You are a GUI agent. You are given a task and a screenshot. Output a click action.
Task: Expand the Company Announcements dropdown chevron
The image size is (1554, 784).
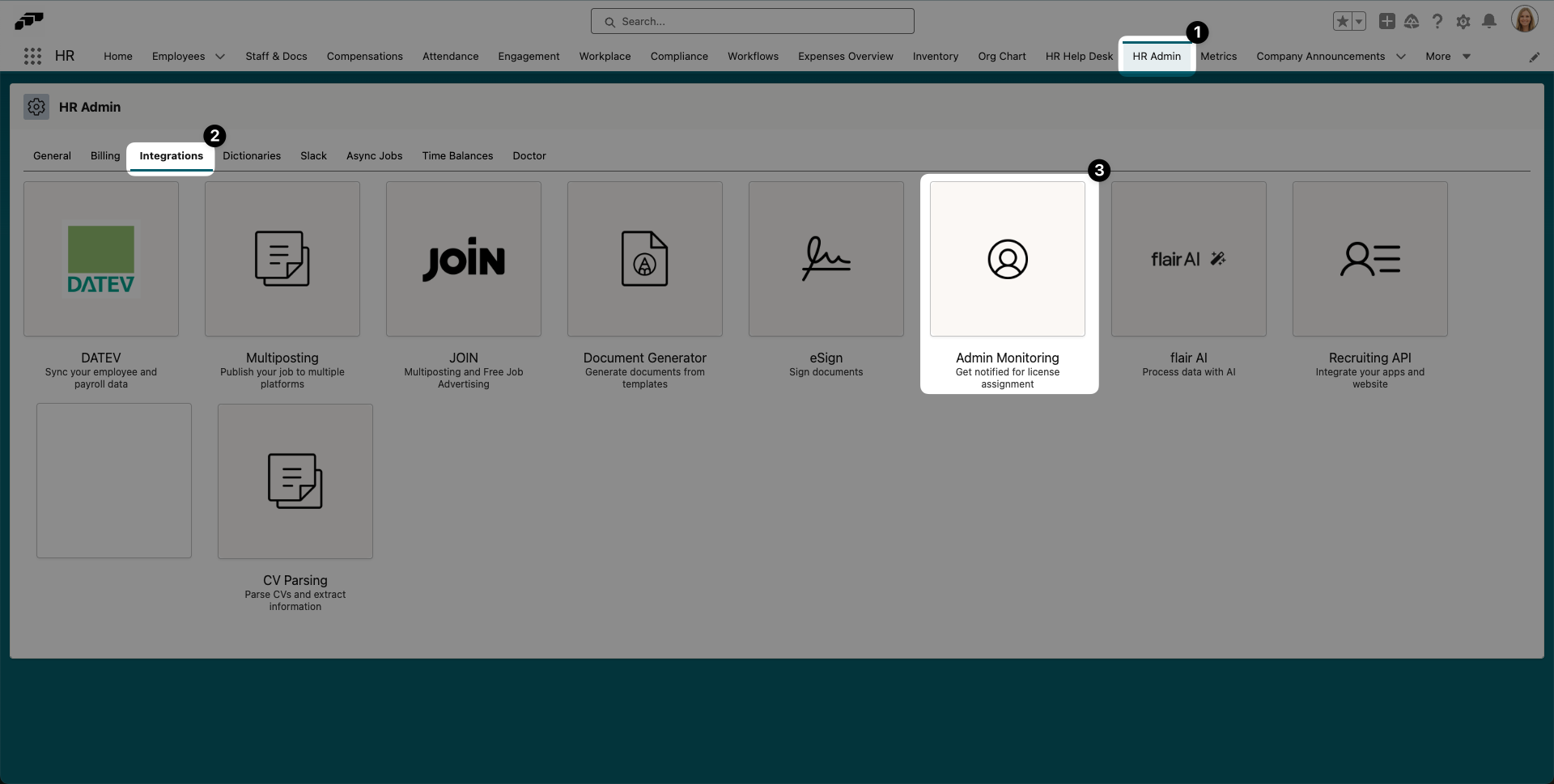coord(1401,57)
